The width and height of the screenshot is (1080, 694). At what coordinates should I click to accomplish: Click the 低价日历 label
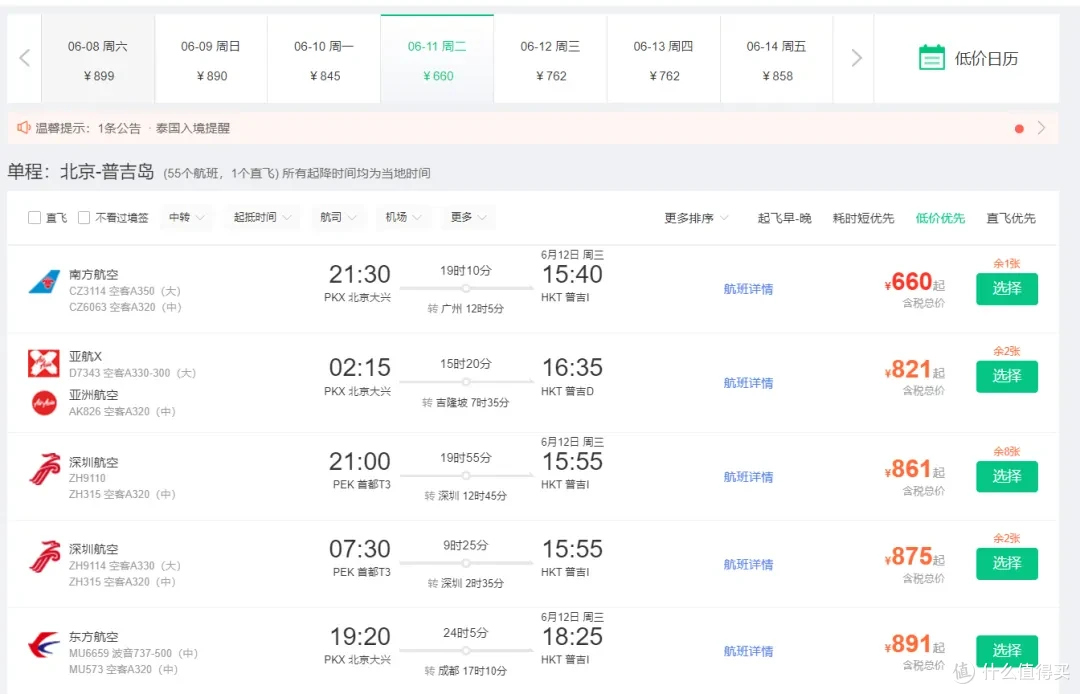pos(986,59)
